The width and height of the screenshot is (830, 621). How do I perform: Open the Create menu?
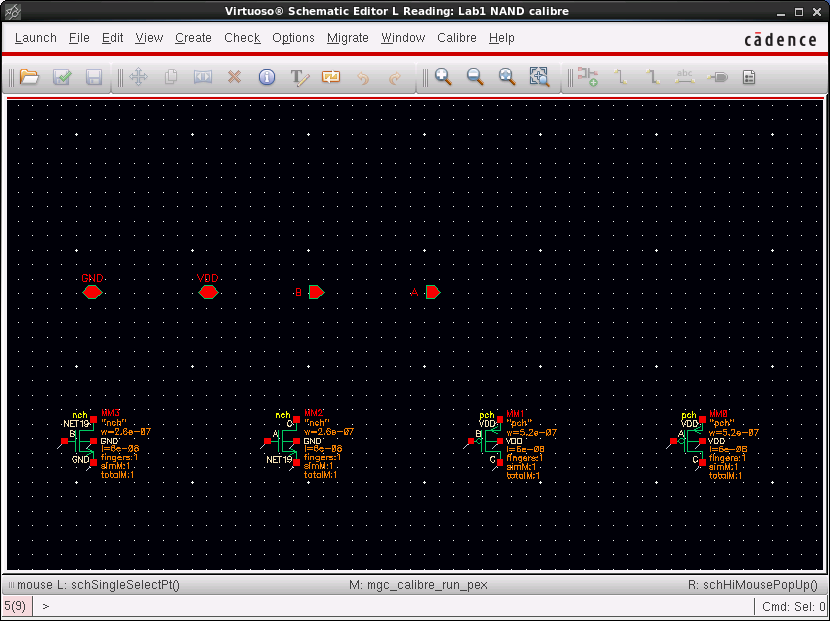point(193,38)
